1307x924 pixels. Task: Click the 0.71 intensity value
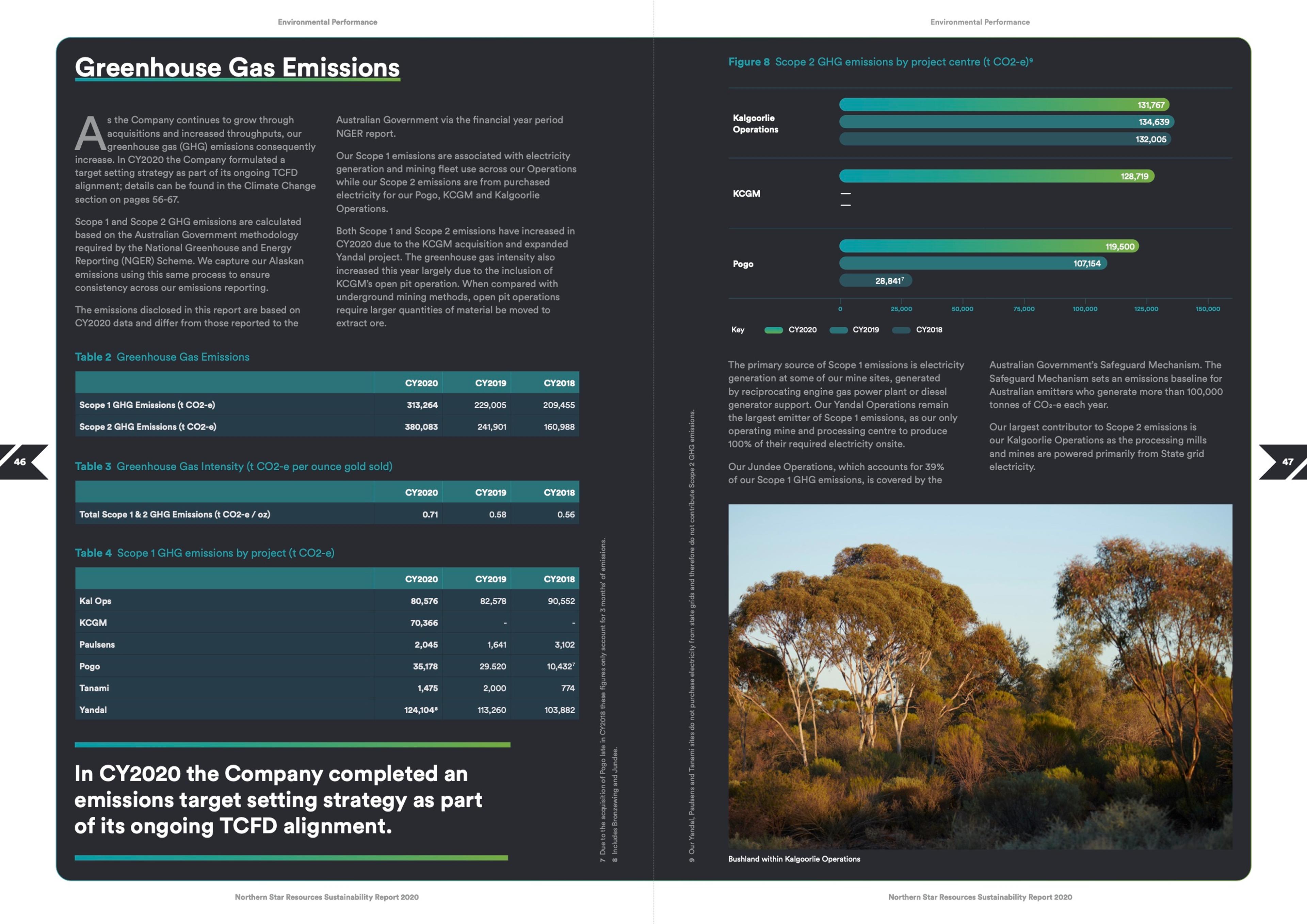(430, 514)
